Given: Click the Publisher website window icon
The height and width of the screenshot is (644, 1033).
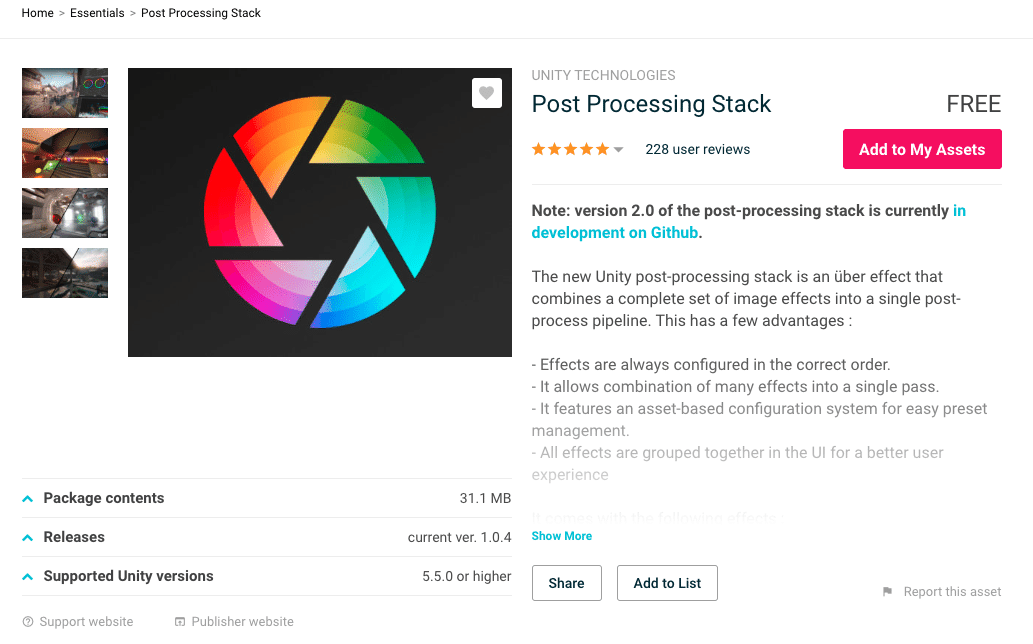Looking at the screenshot, I should [x=180, y=622].
